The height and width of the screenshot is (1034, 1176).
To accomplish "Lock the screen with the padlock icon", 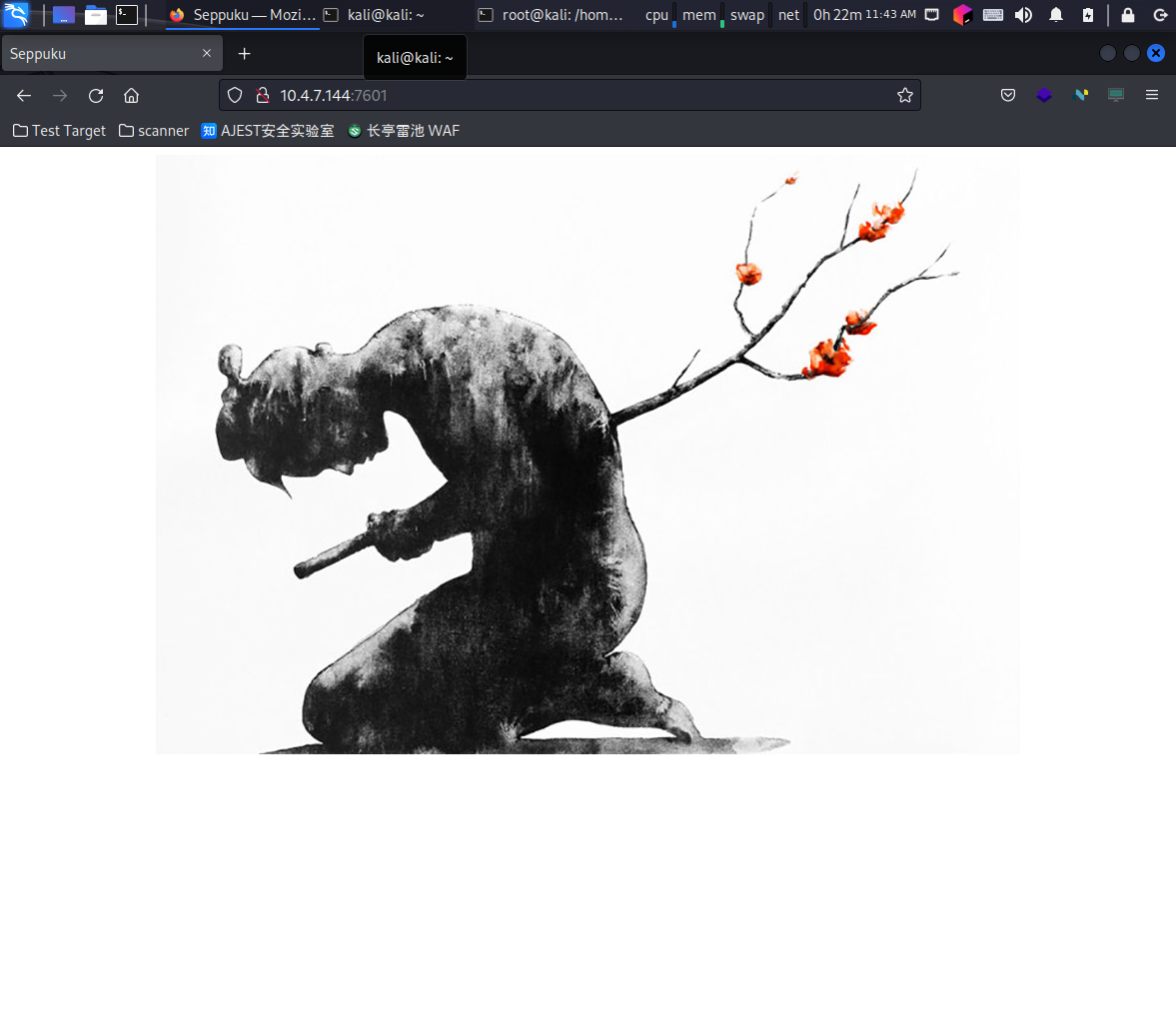I will pyautogui.click(x=1127, y=14).
